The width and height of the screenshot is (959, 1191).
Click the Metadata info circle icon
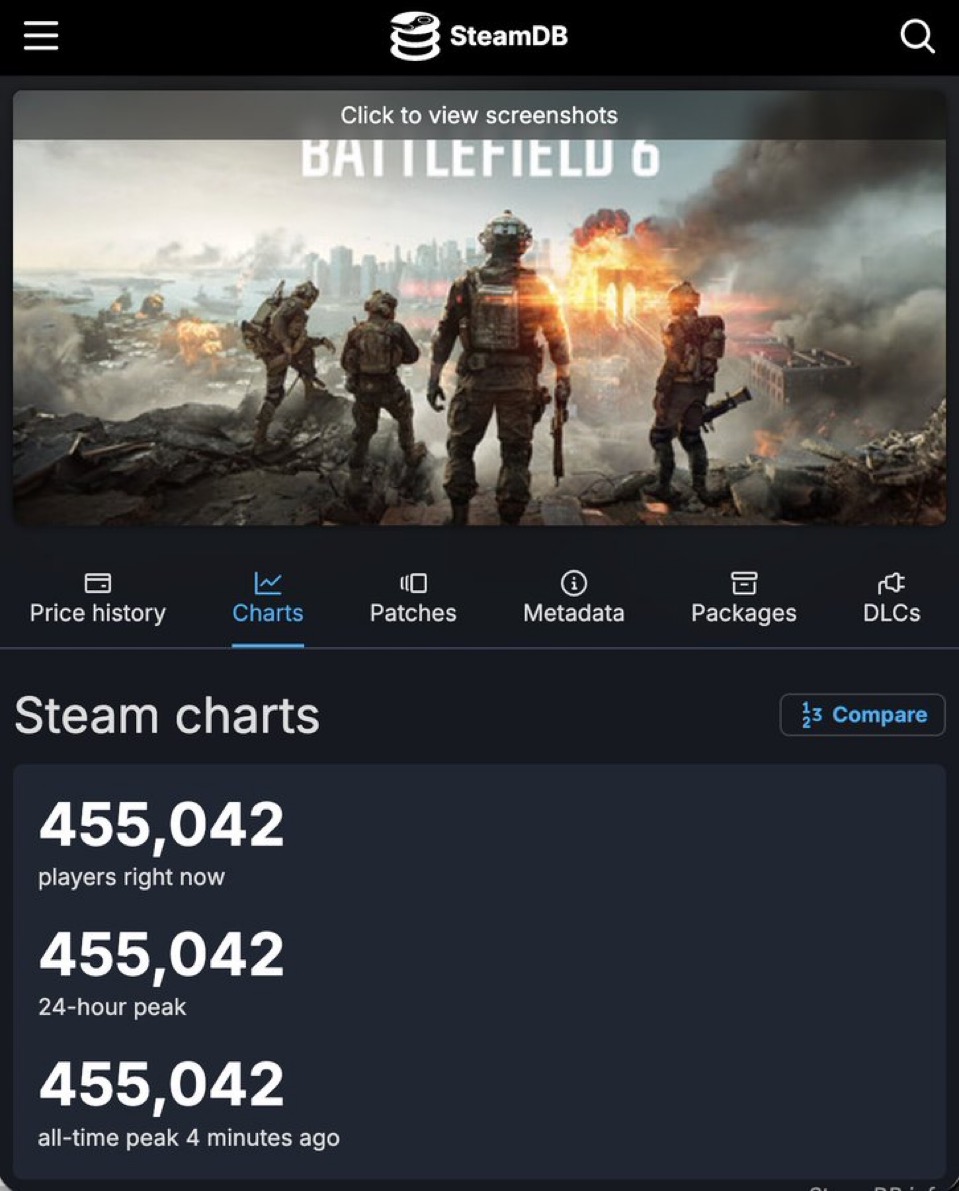click(573, 582)
